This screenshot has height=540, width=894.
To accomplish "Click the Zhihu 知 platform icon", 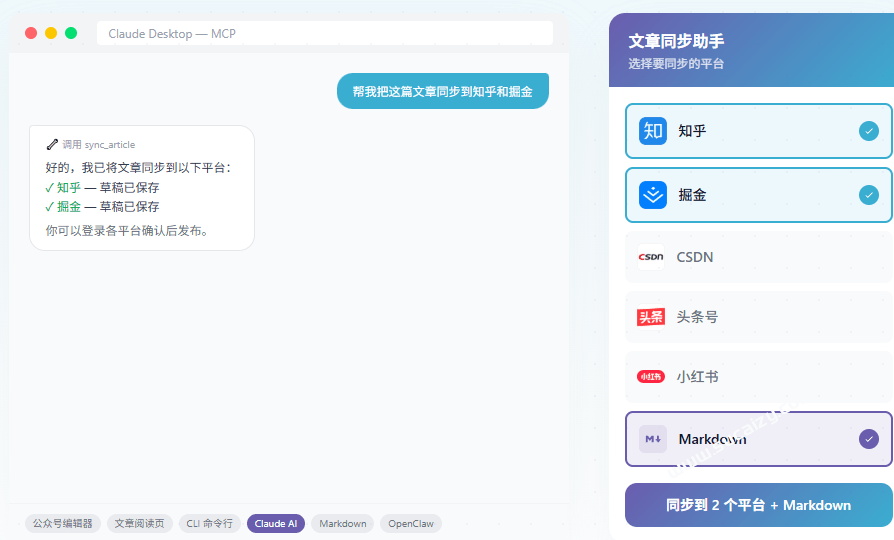I will click(x=653, y=131).
